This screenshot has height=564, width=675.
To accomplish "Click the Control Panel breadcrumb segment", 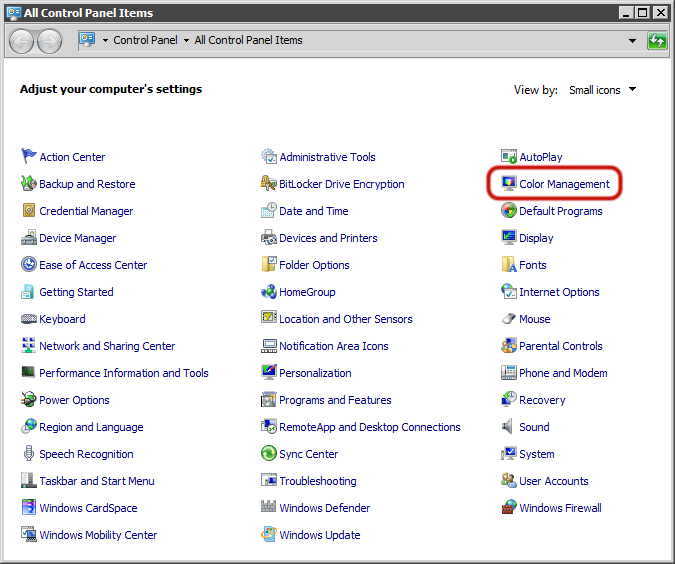I will [x=145, y=40].
